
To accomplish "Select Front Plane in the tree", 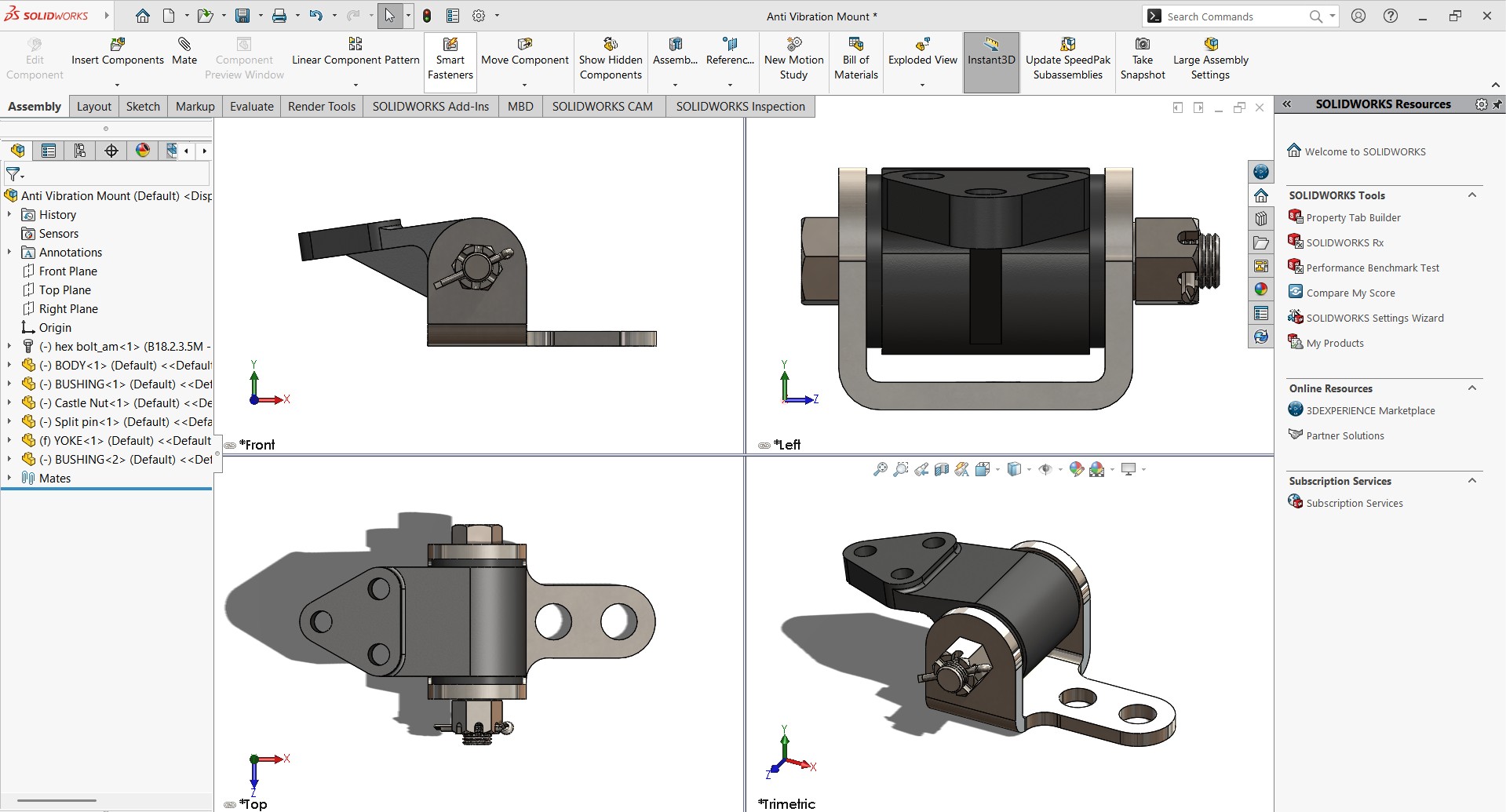I will coord(67,271).
